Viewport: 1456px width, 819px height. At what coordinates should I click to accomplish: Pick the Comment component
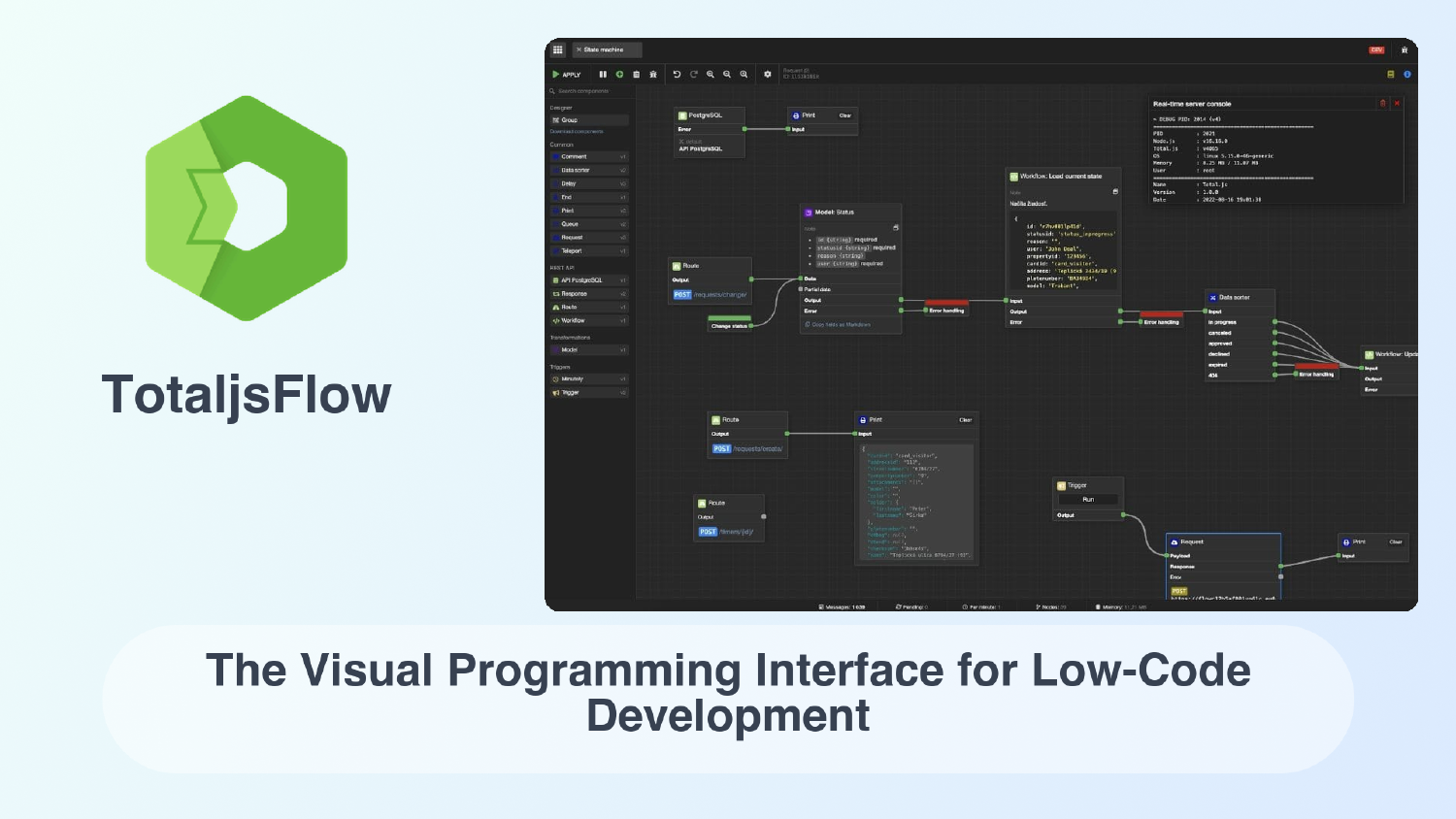click(589, 156)
